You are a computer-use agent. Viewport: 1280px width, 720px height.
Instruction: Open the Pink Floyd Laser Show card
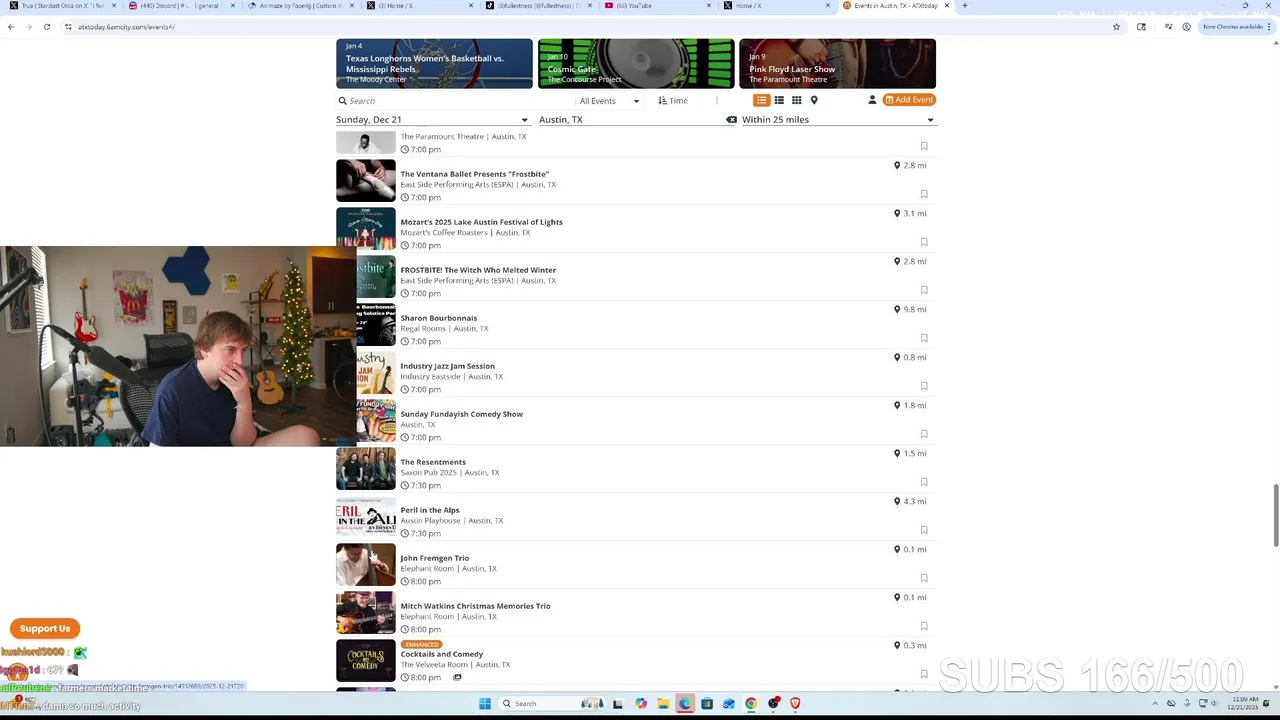tap(837, 64)
